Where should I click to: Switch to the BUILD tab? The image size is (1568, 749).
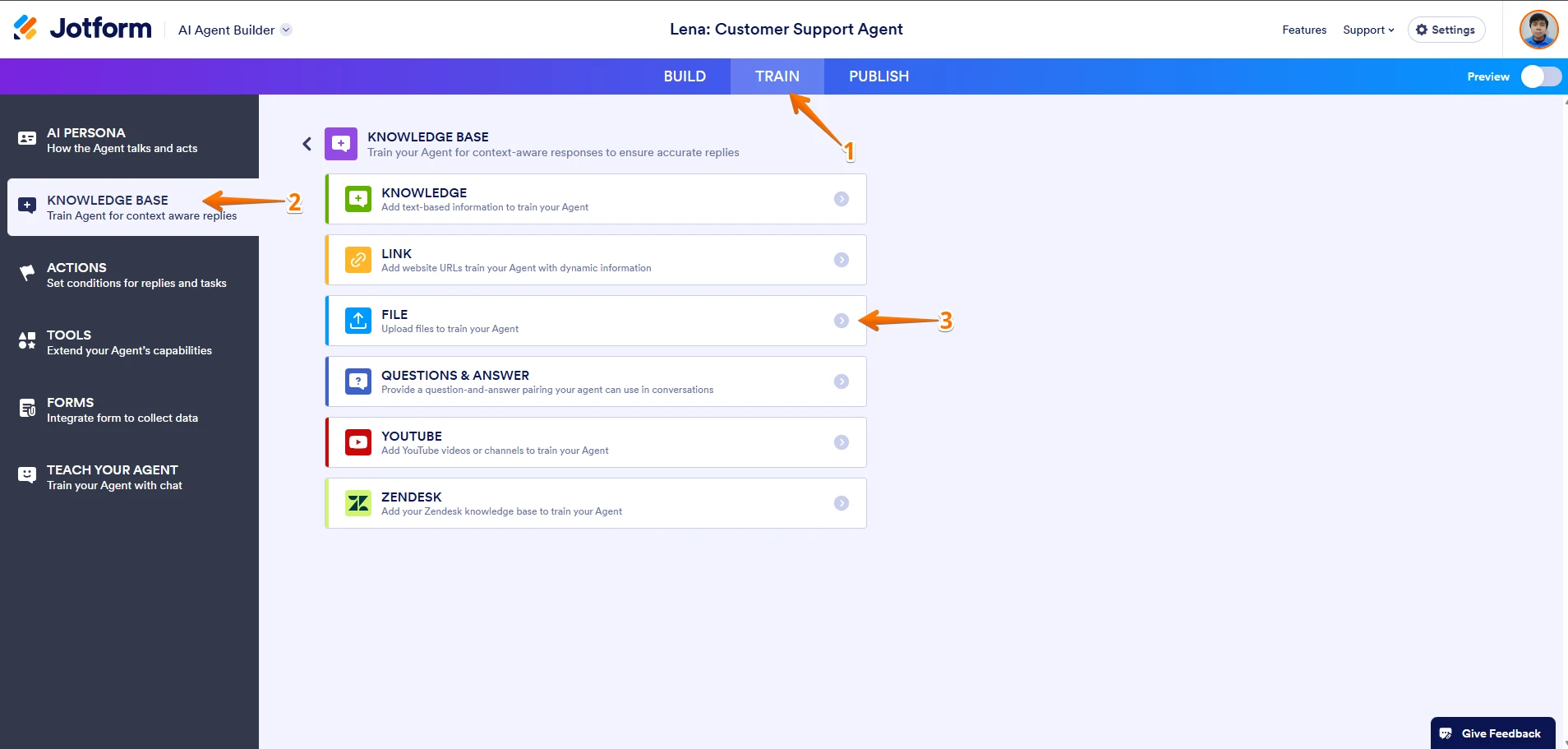pyautogui.click(x=685, y=76)
